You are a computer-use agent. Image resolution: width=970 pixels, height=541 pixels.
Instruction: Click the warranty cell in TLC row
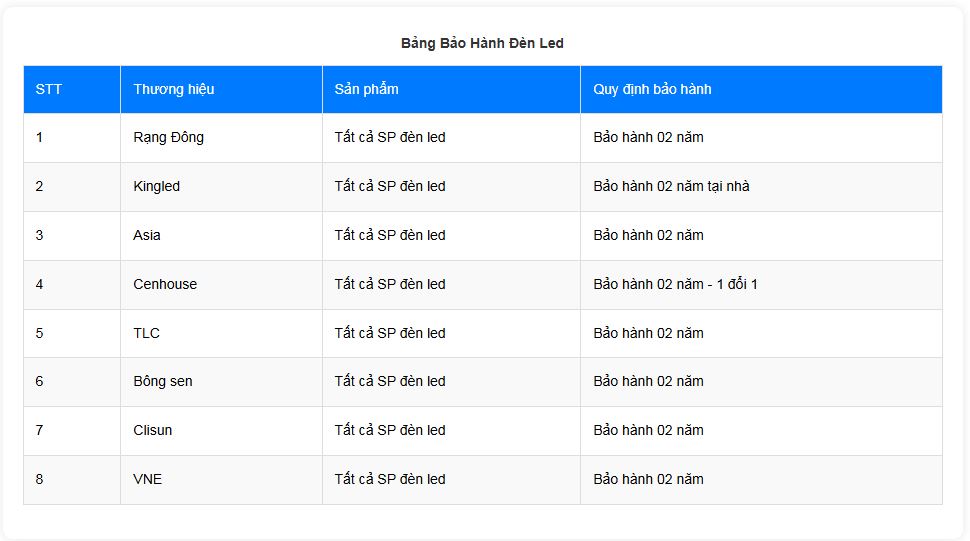tap(648, 333)
